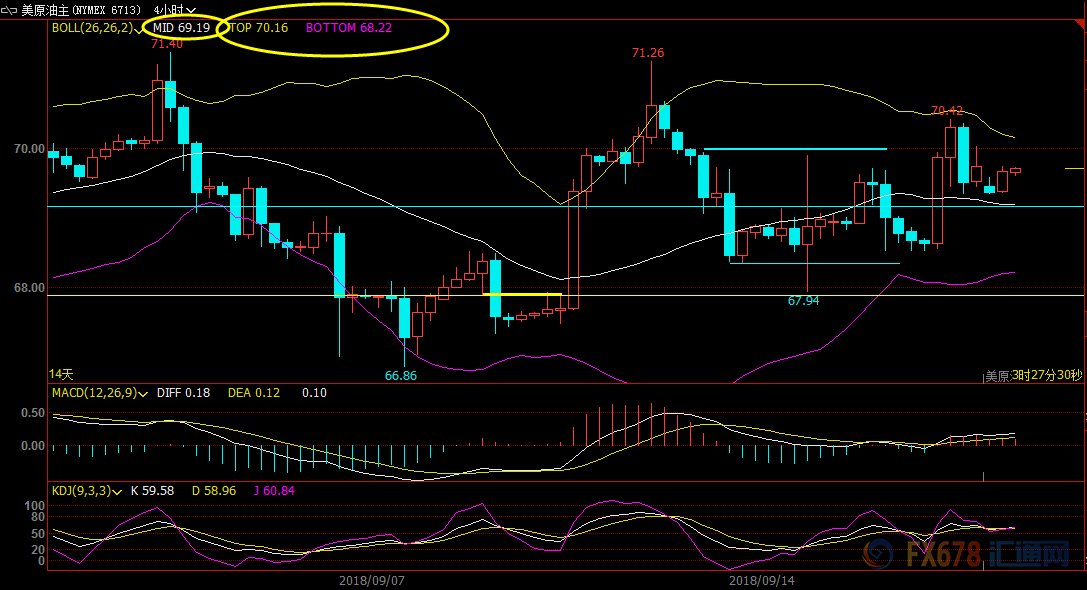Screen dimensions: 1087x590
Task: Click the D 58.96 value
Action: point(214,491)
